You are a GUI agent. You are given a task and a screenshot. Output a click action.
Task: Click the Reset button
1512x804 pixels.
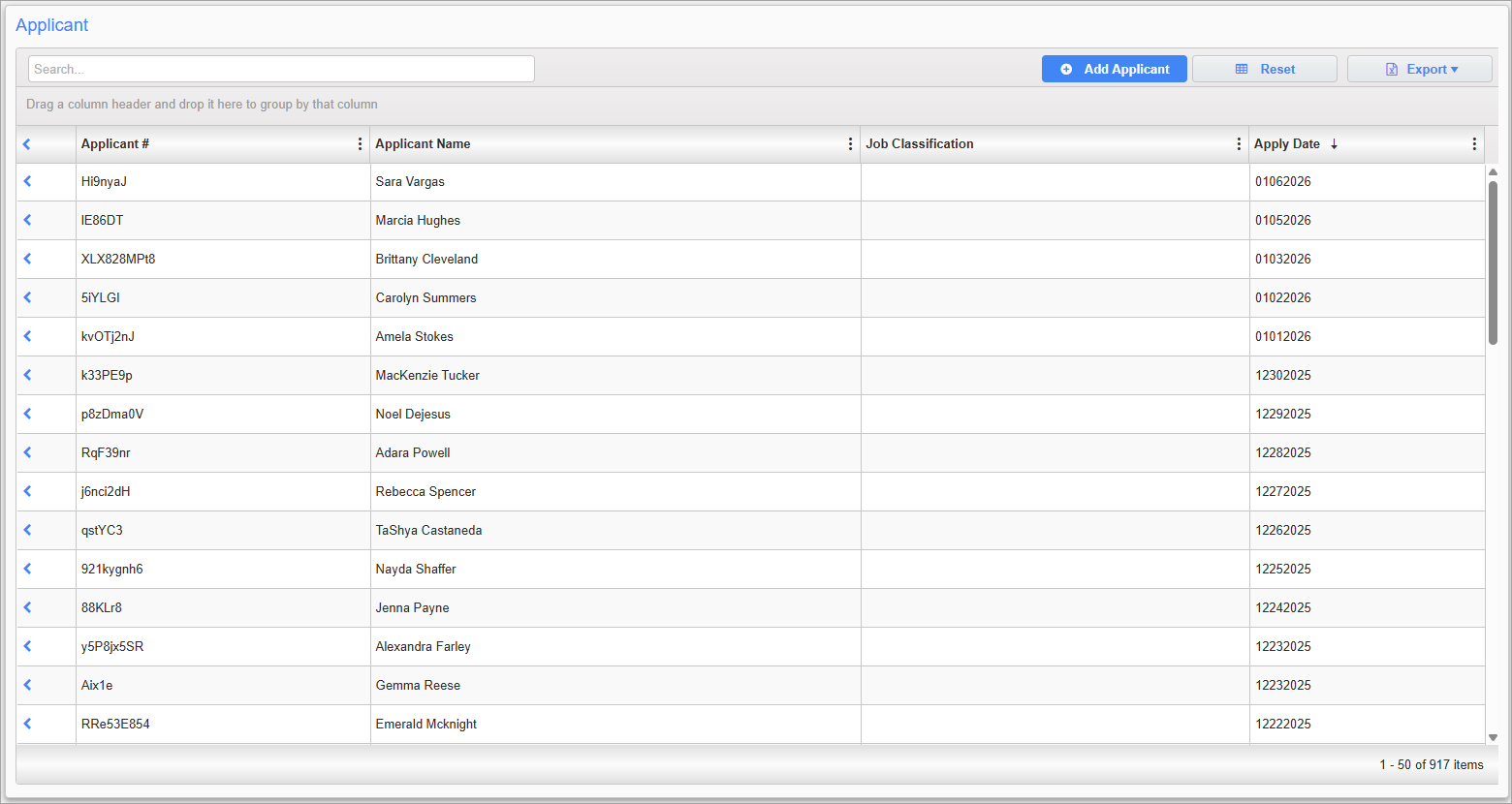tap(1264, 69)
